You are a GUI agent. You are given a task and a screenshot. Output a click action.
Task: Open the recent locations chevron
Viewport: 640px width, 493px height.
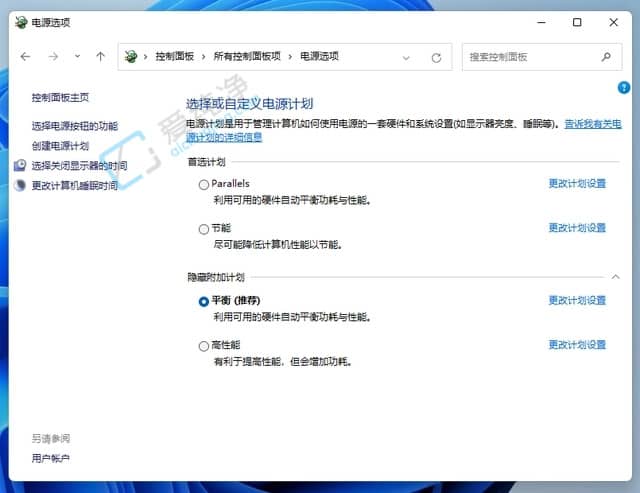(78, 56)
